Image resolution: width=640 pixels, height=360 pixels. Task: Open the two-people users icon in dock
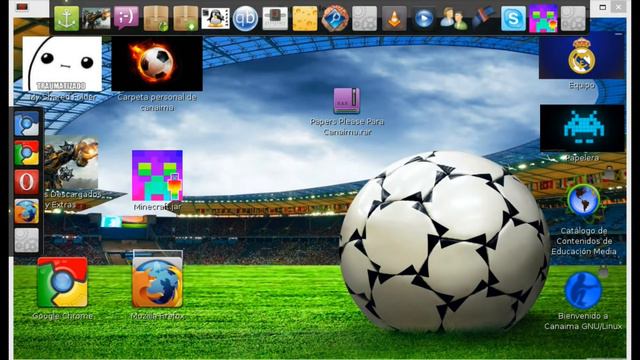tap(454, 19)
